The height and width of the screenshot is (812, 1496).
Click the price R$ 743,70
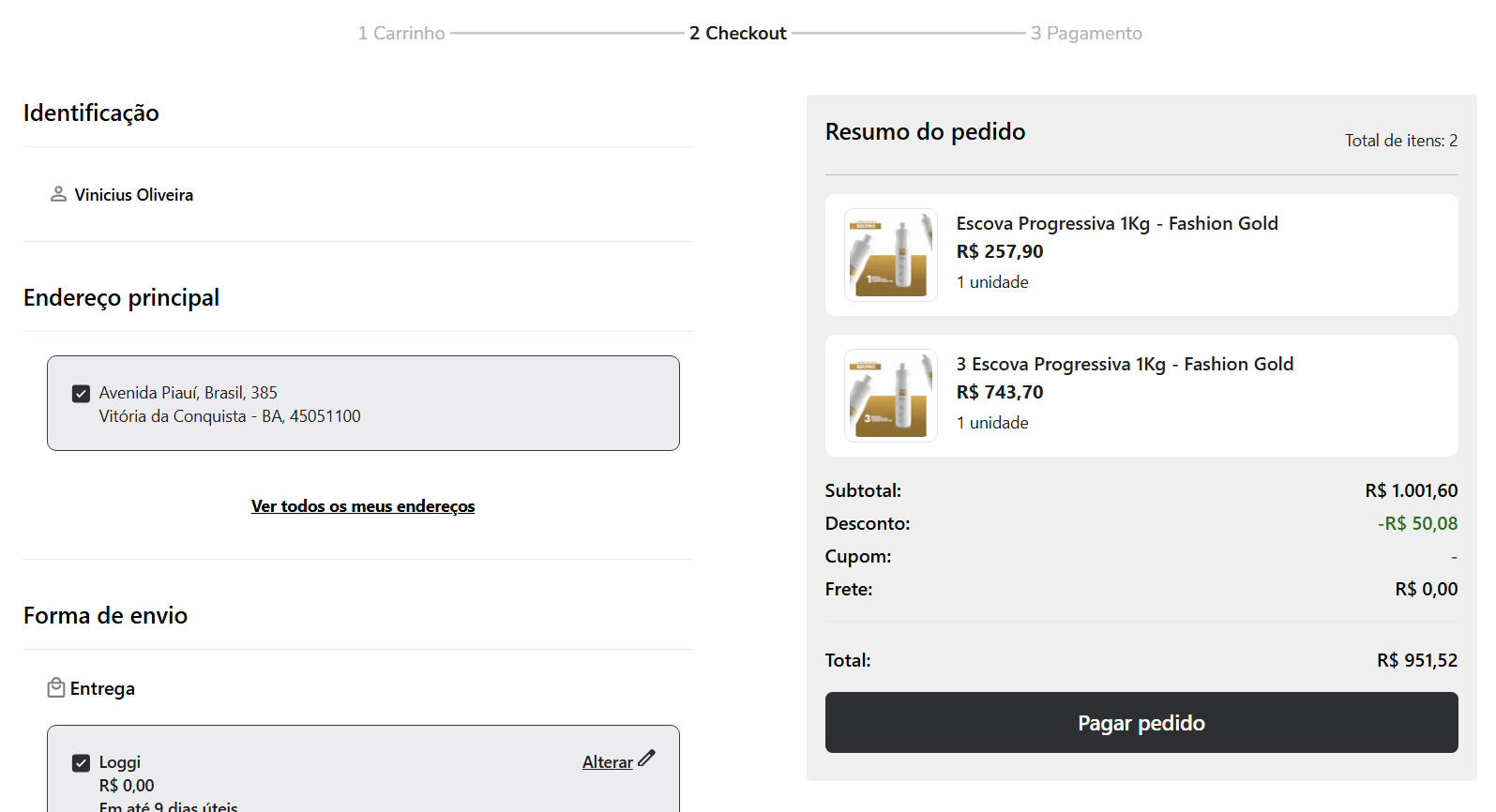[x=1000, y=392]
